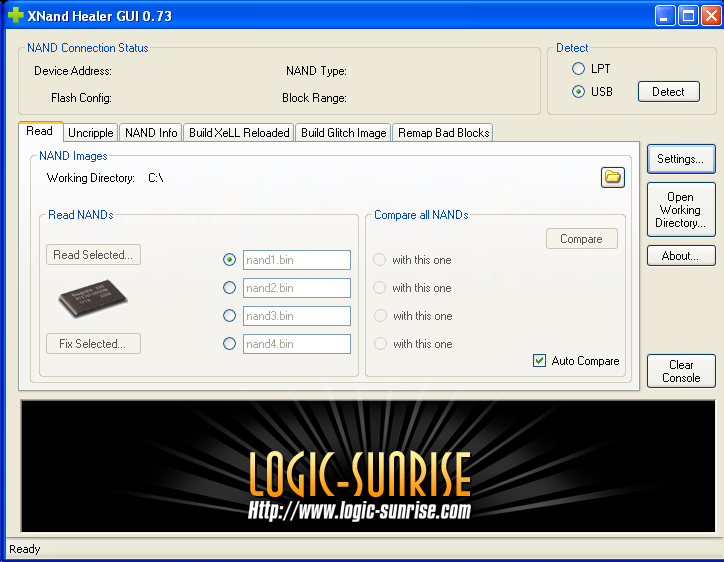
Task: Close the XNand Healer window
Action: pyautogui.click(x=711, y=16)
